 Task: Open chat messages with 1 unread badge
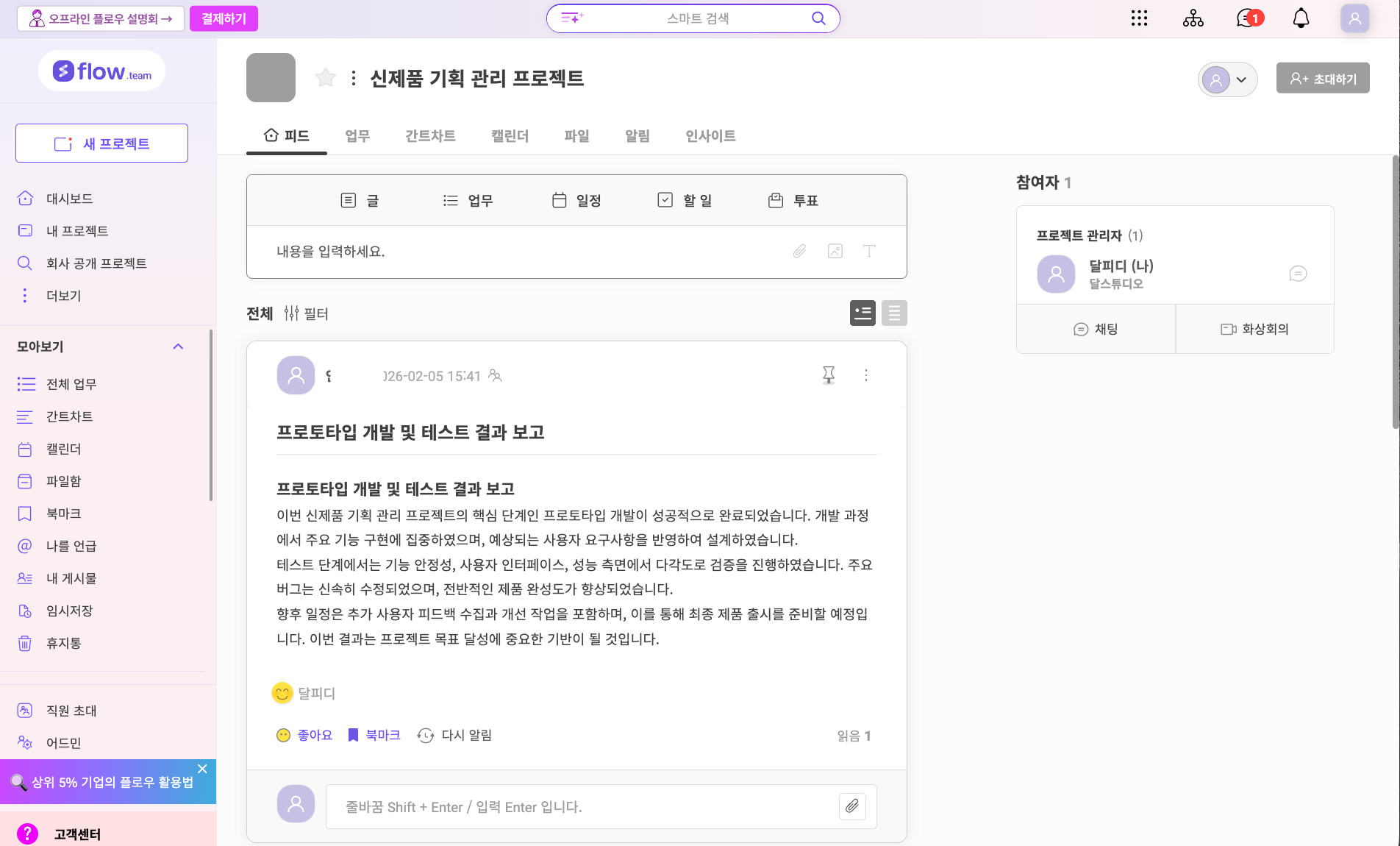(x=1249, y=18)
